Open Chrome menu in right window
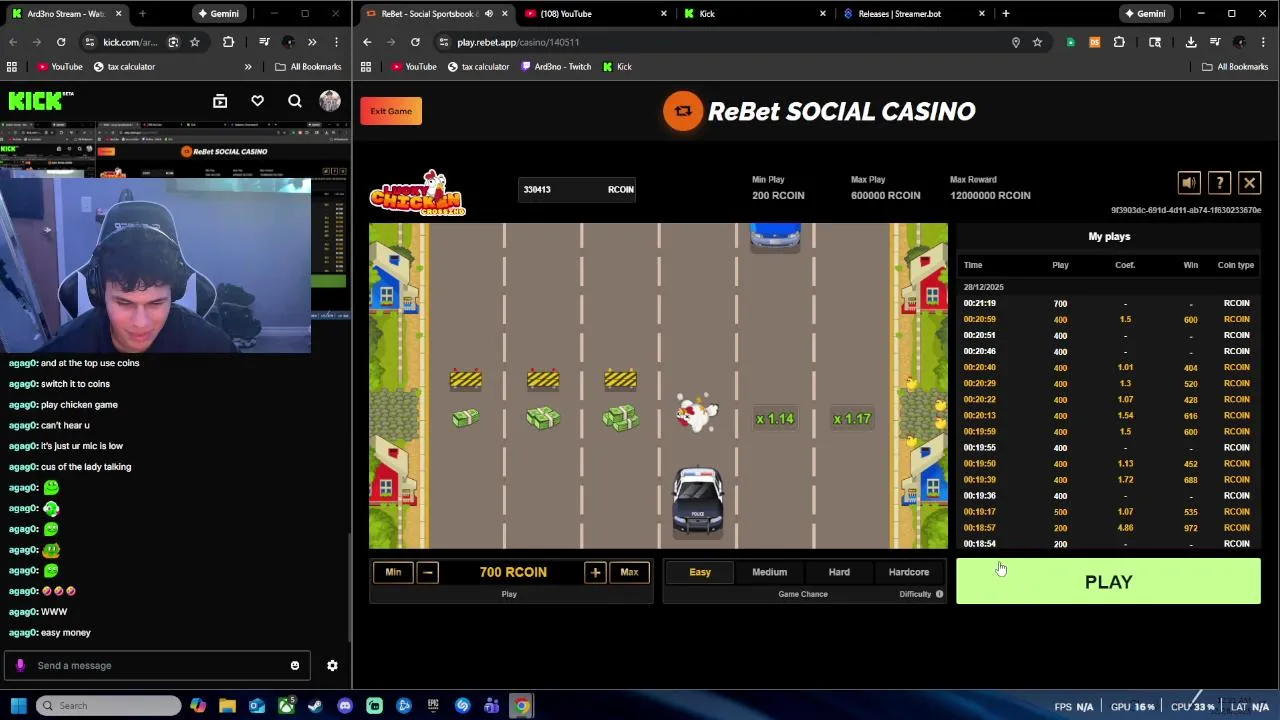 tap(1264, 42)
